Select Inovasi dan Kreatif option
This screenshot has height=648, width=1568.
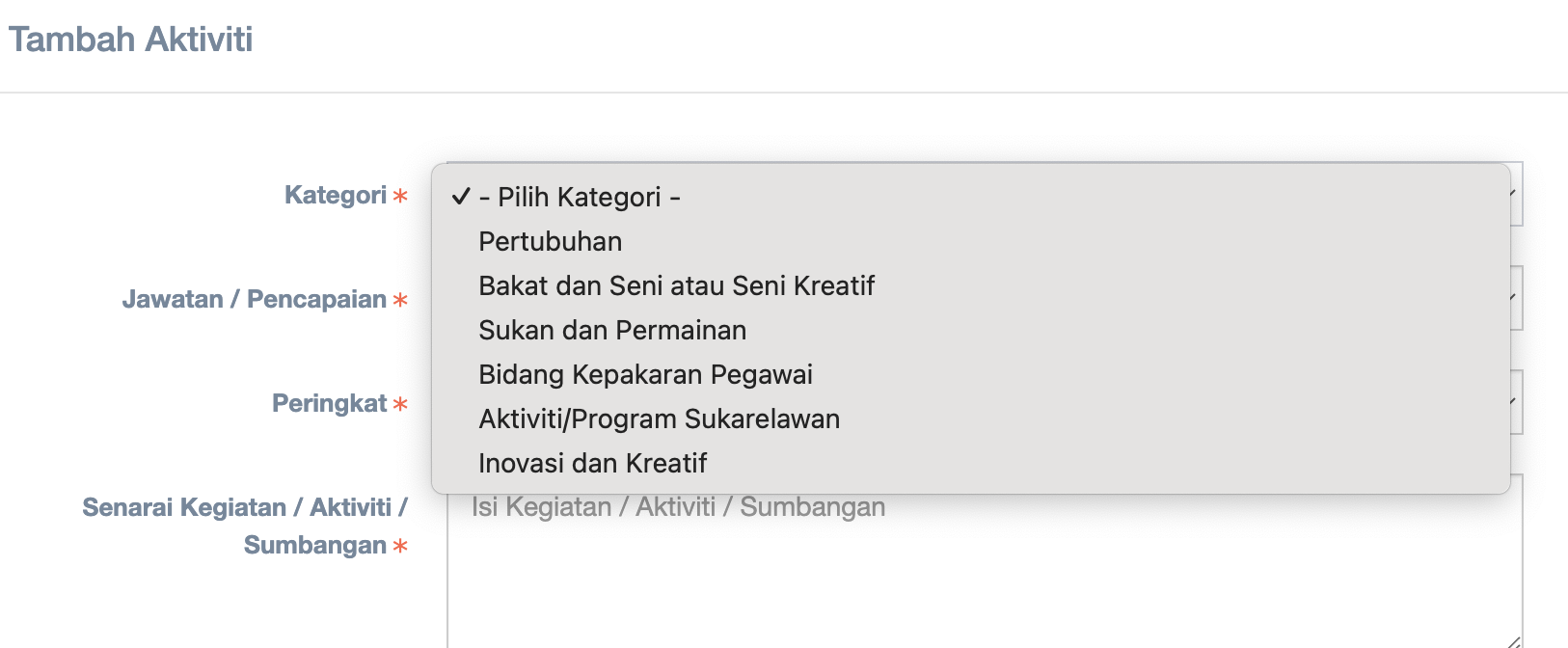pos(592,463)
